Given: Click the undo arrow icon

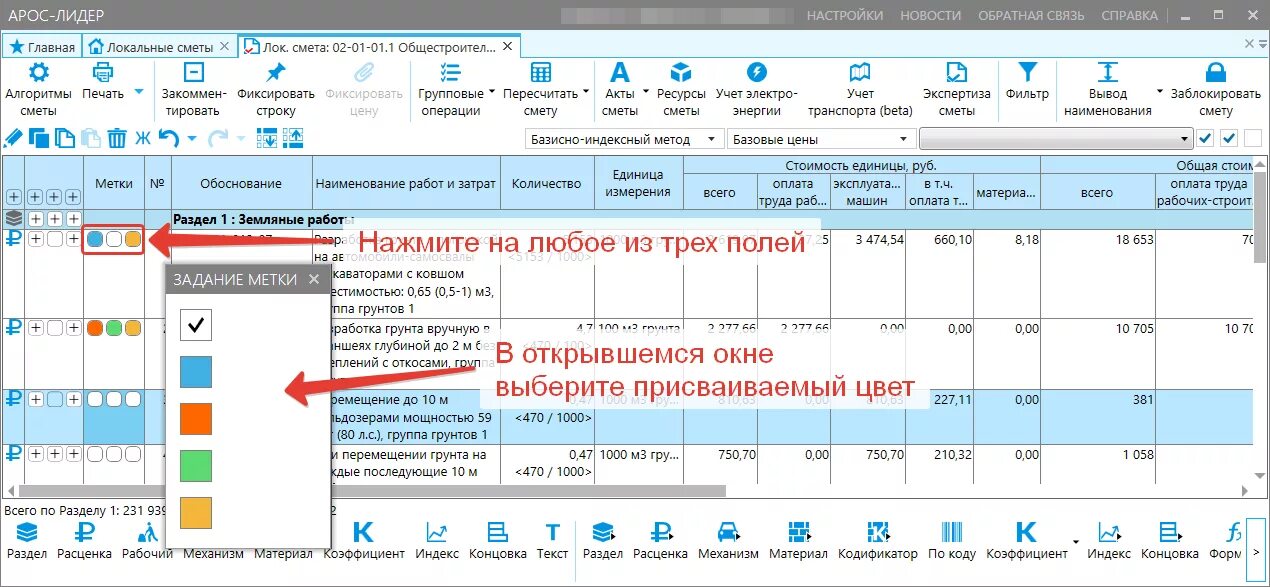Looking at the screenshot, I should [168, 138].
